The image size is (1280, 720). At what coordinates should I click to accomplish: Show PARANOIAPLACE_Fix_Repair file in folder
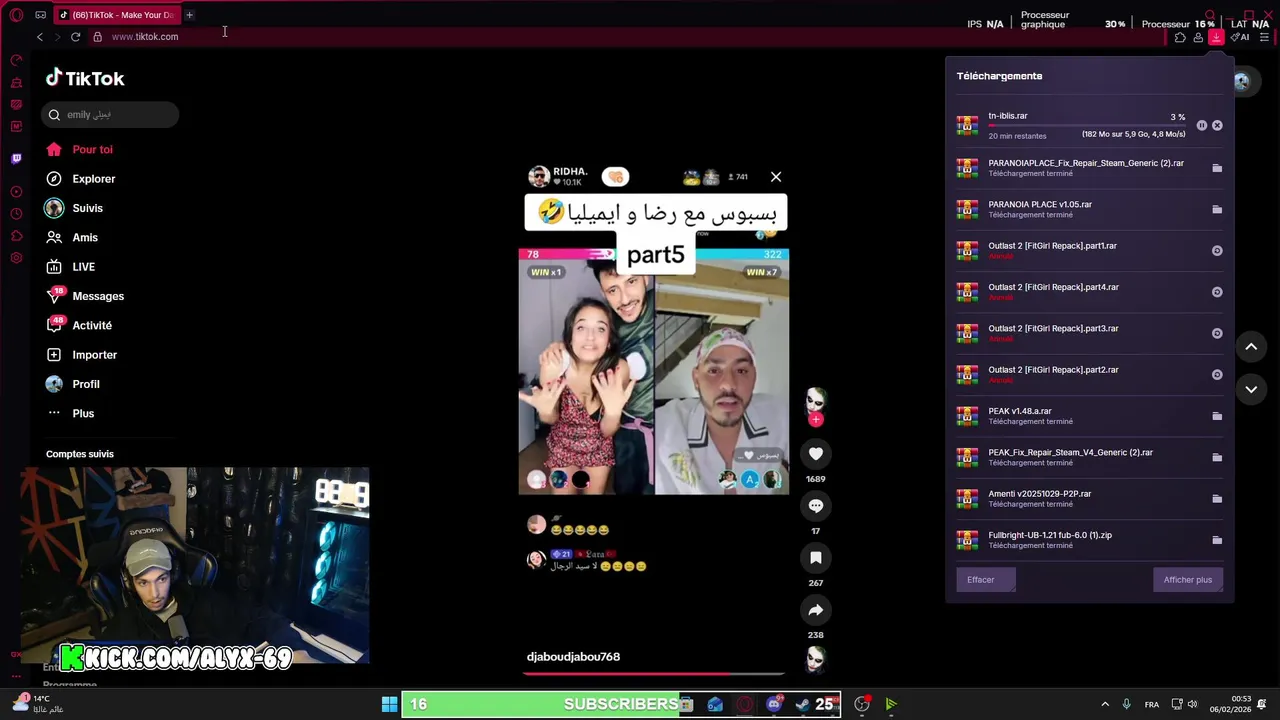click(1217, 168)
